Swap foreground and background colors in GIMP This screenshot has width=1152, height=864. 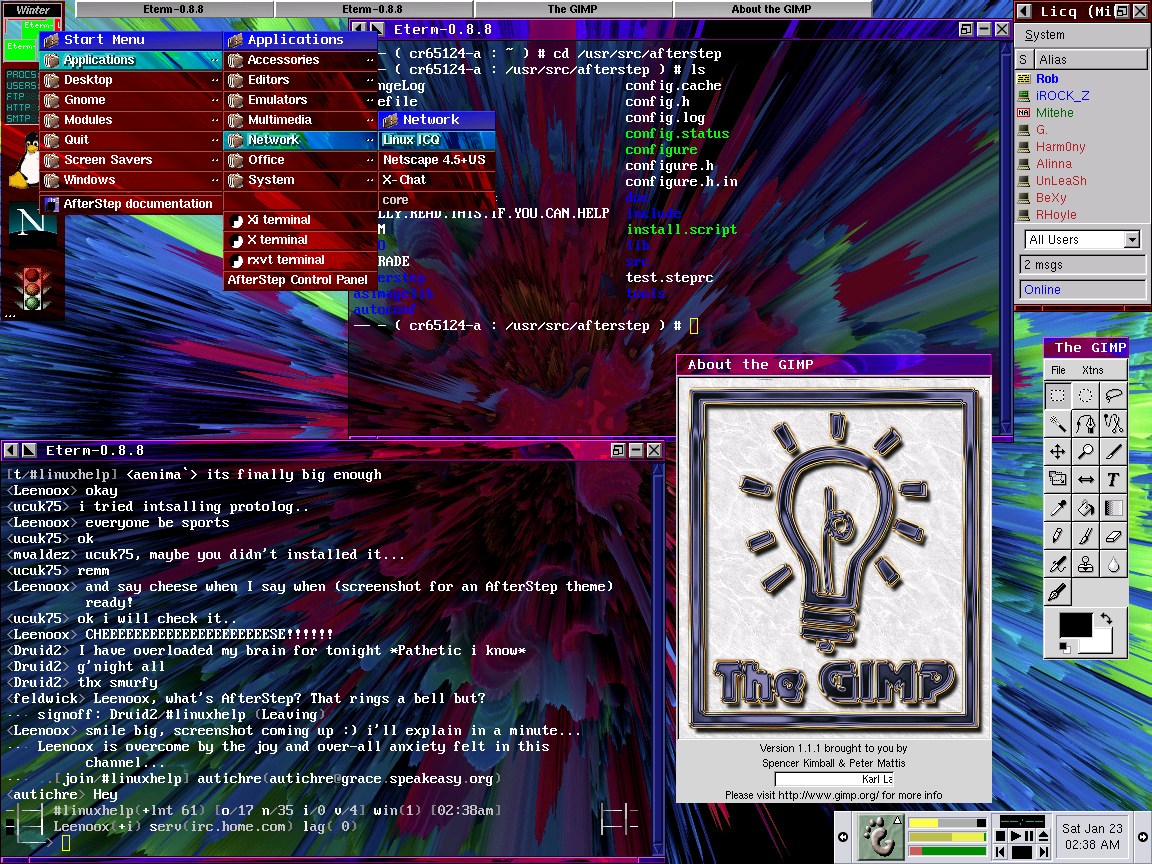coord(1105,619)
